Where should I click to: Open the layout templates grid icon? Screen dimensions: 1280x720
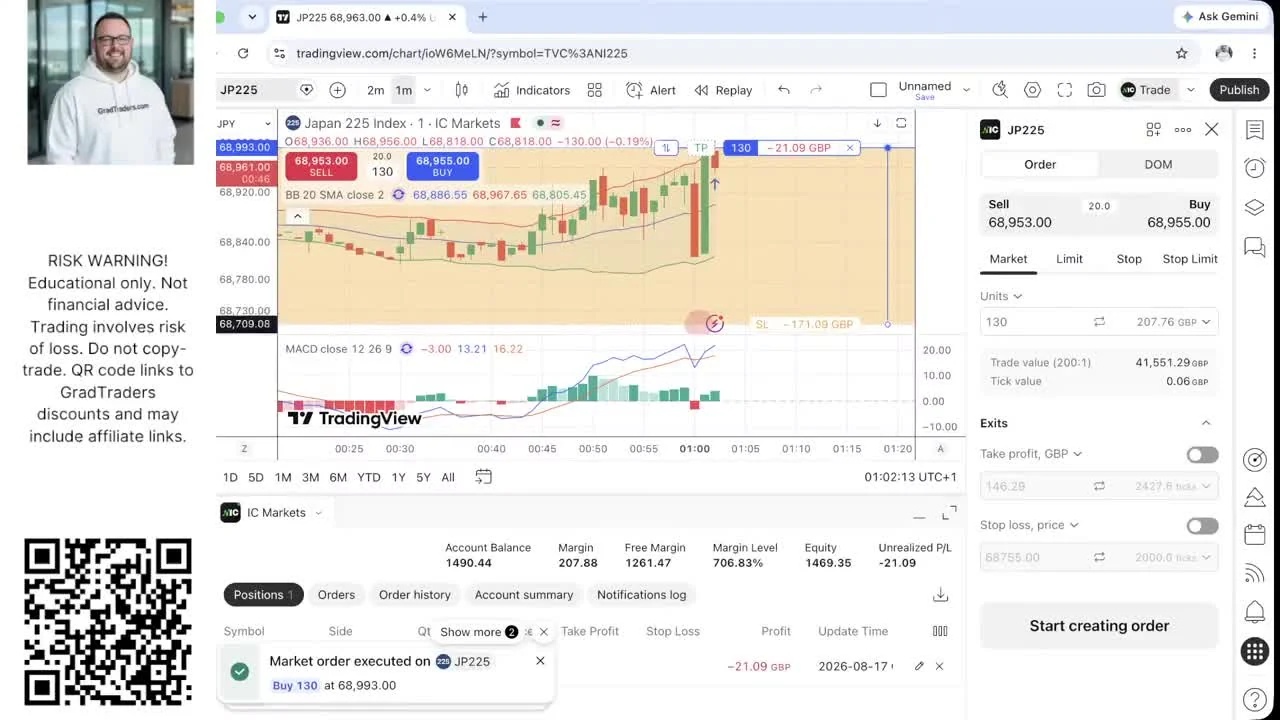point(595,90)
